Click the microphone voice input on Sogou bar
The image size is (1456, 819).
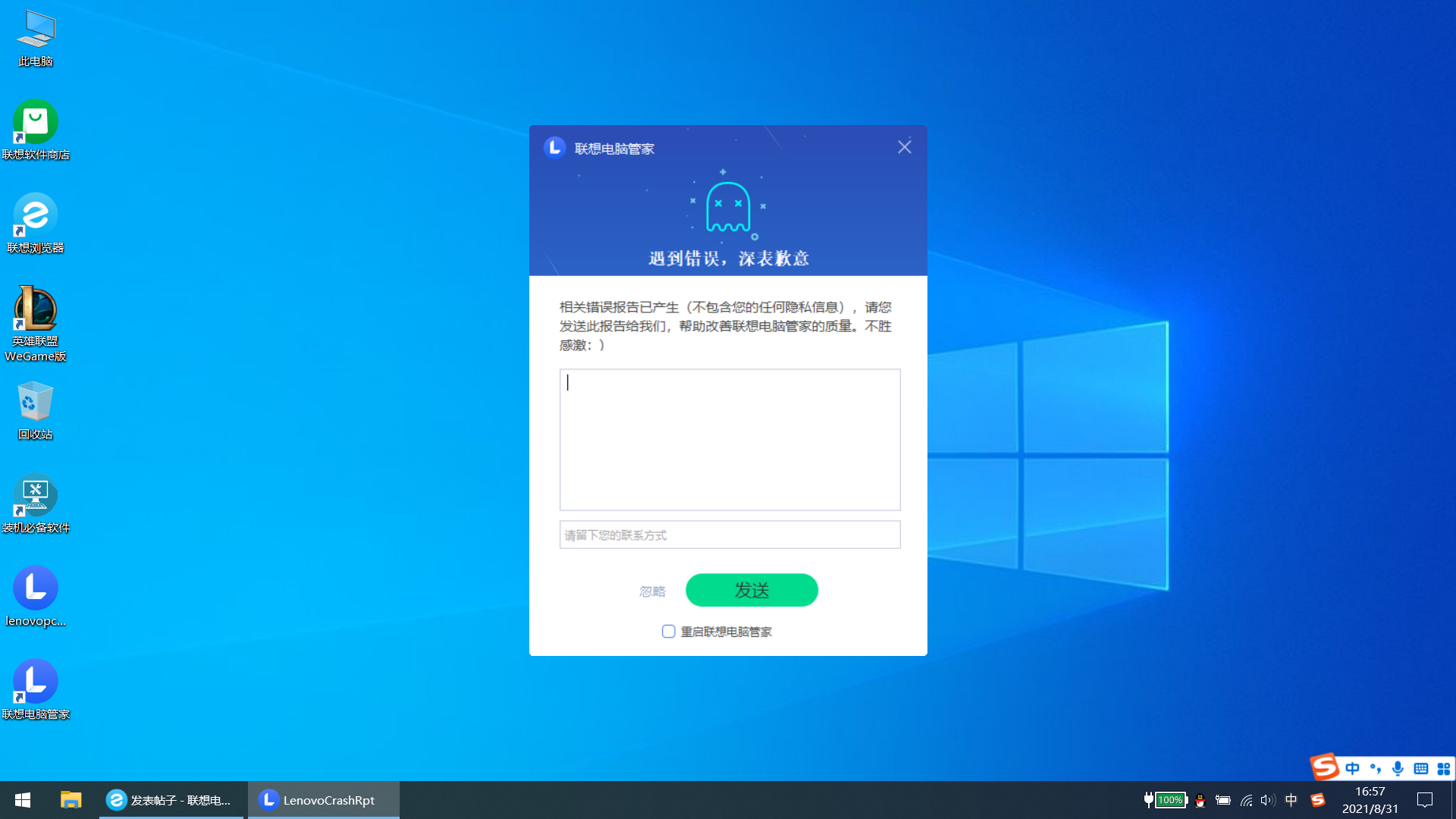point(1398,768)
